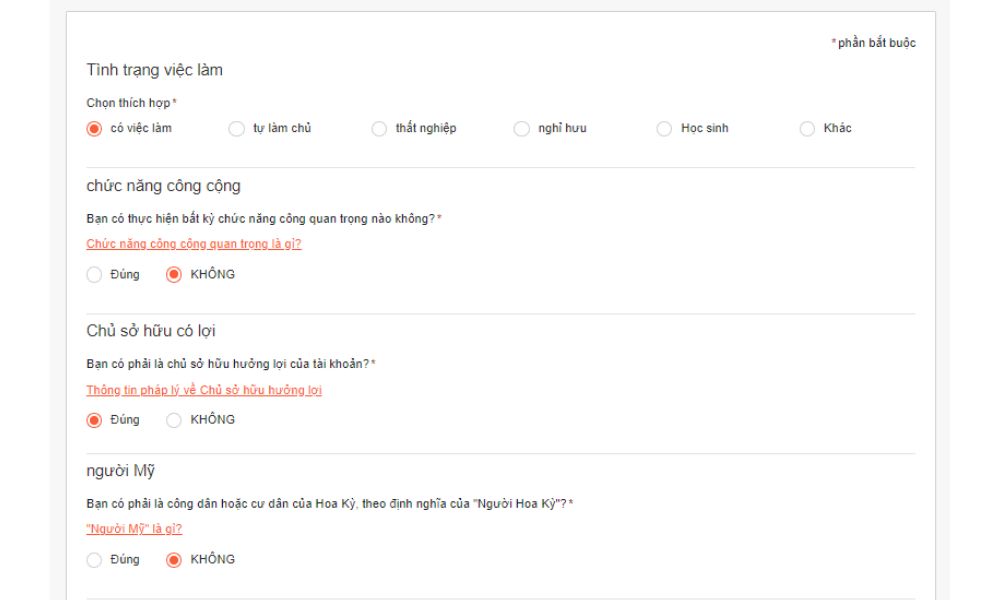Image resolution: width=1000 pixels, height=600 pixels.
Task: Click the 'người Mỹ' section heading
Action: [120, 471]
